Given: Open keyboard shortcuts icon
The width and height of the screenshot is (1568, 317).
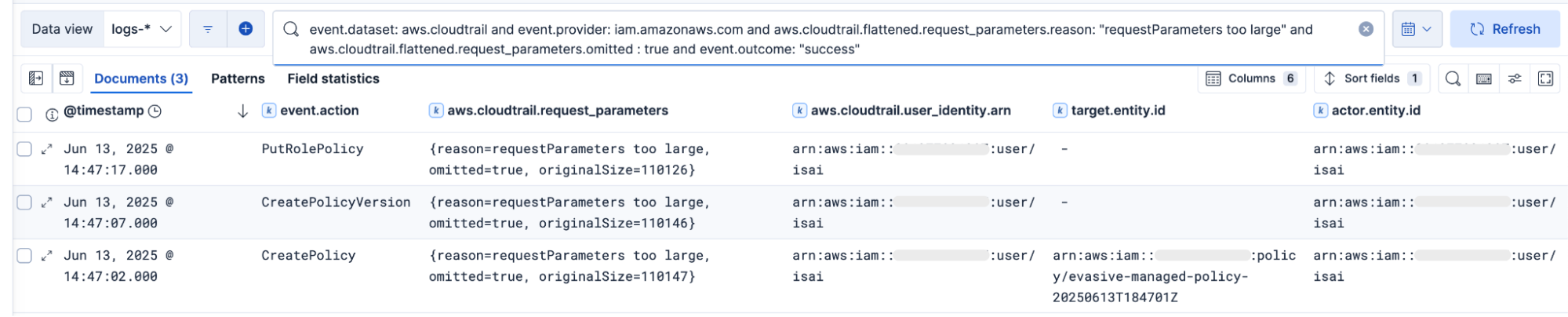Looking at the screenshot, I should 1483,78.
